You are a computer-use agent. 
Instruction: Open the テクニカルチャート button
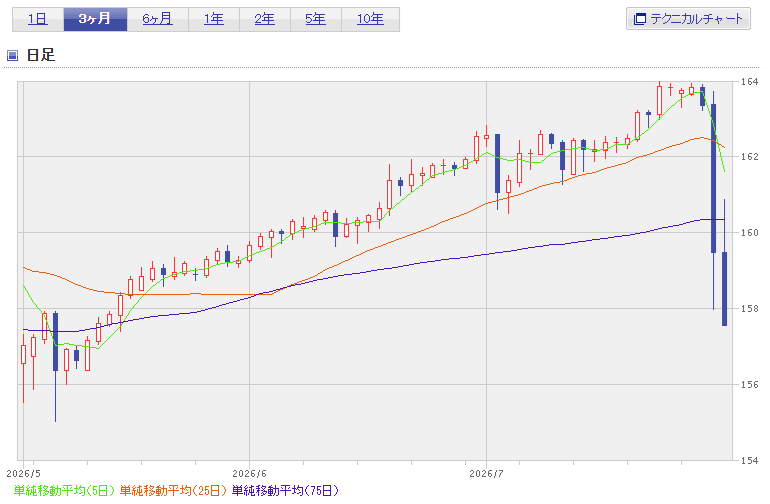click(688, 19)
